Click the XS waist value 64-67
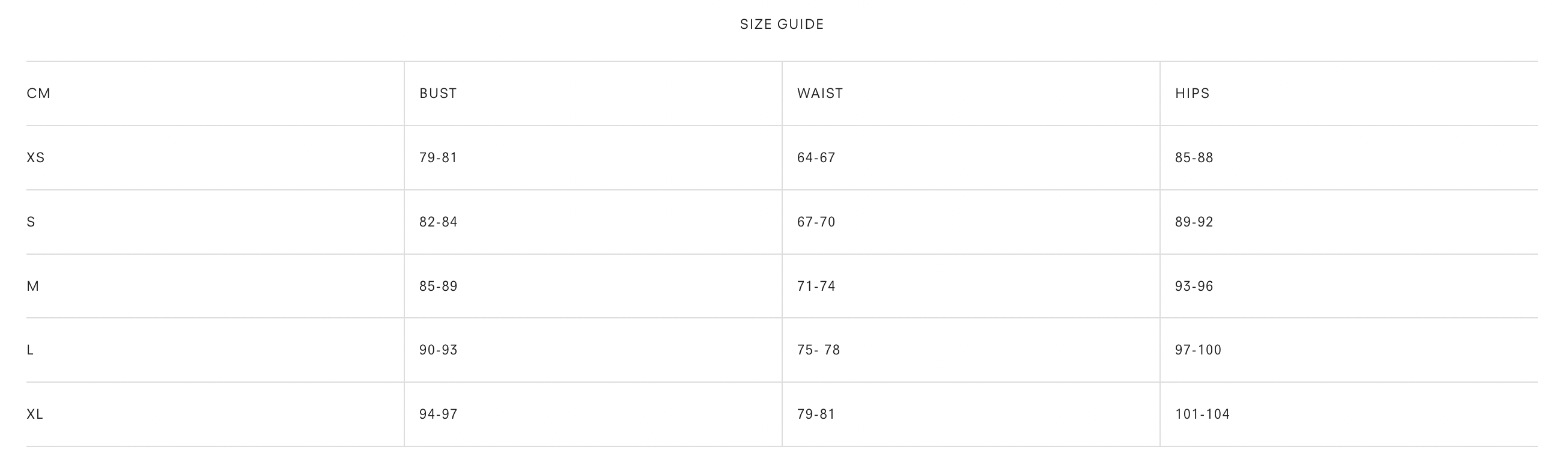 pyautogui.click(x=816, y=157)
